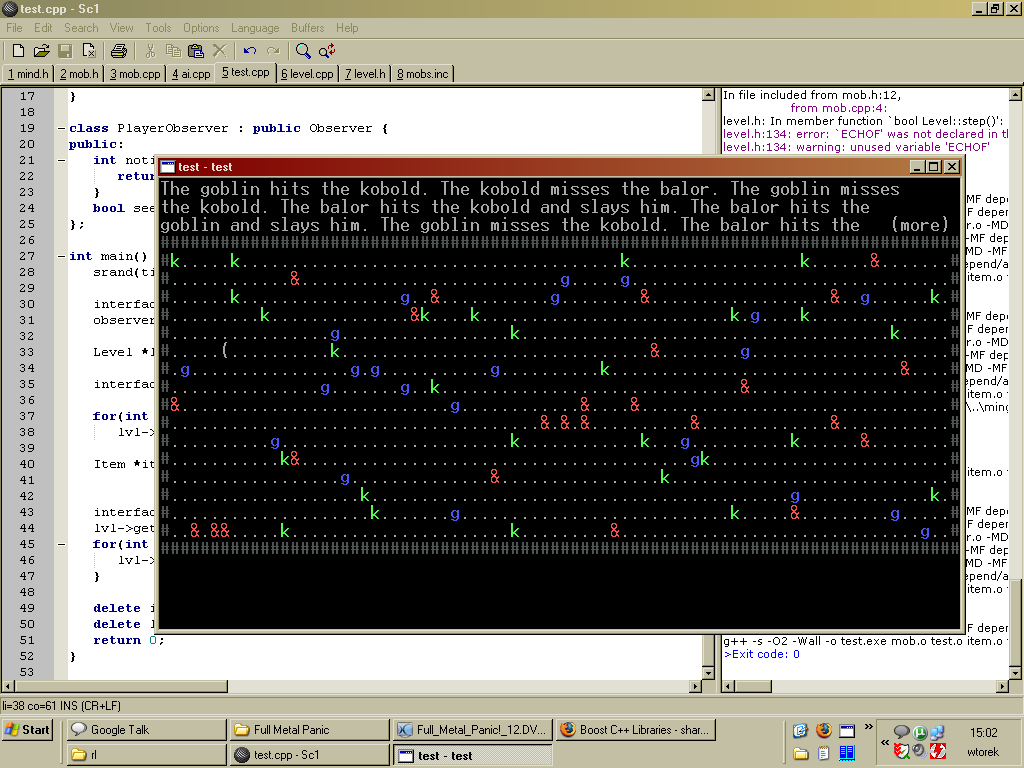The height and width of the screenshot is (768, 1024).
Task: Switch to the 1 mind.h tab
Action: click(28, 74)
